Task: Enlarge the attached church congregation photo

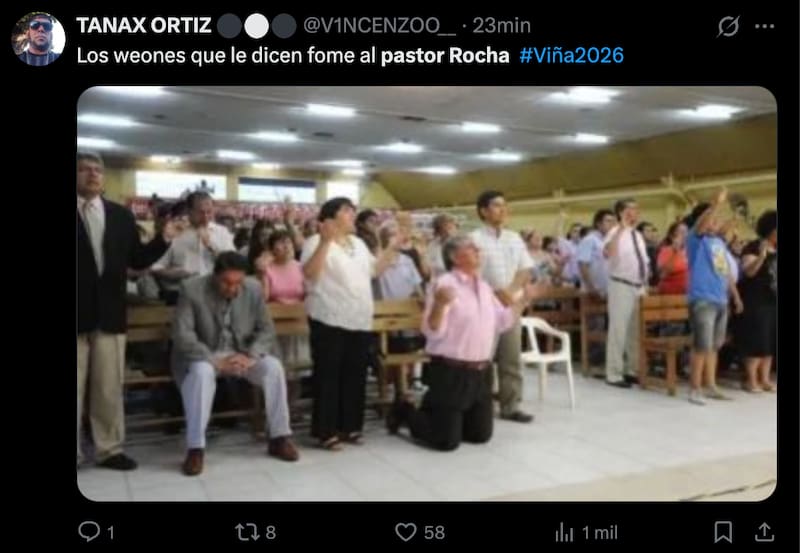Action: [x=427, y=293]
